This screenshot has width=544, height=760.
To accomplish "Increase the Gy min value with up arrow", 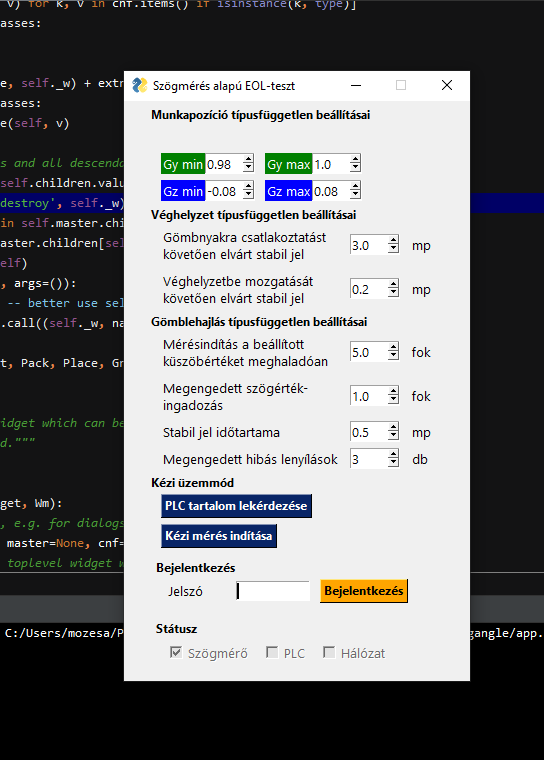I will 248,160.
